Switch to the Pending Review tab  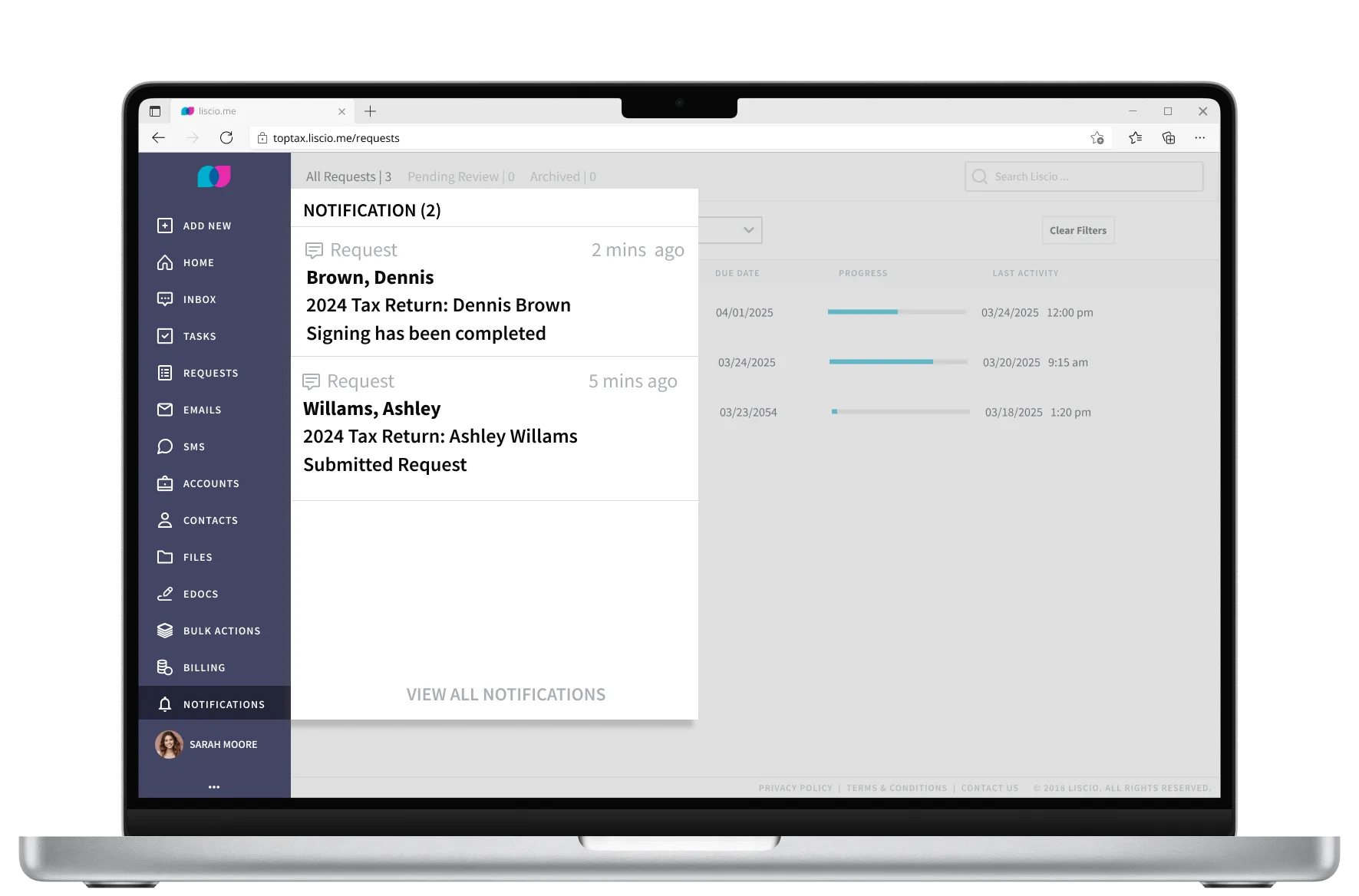460,176
